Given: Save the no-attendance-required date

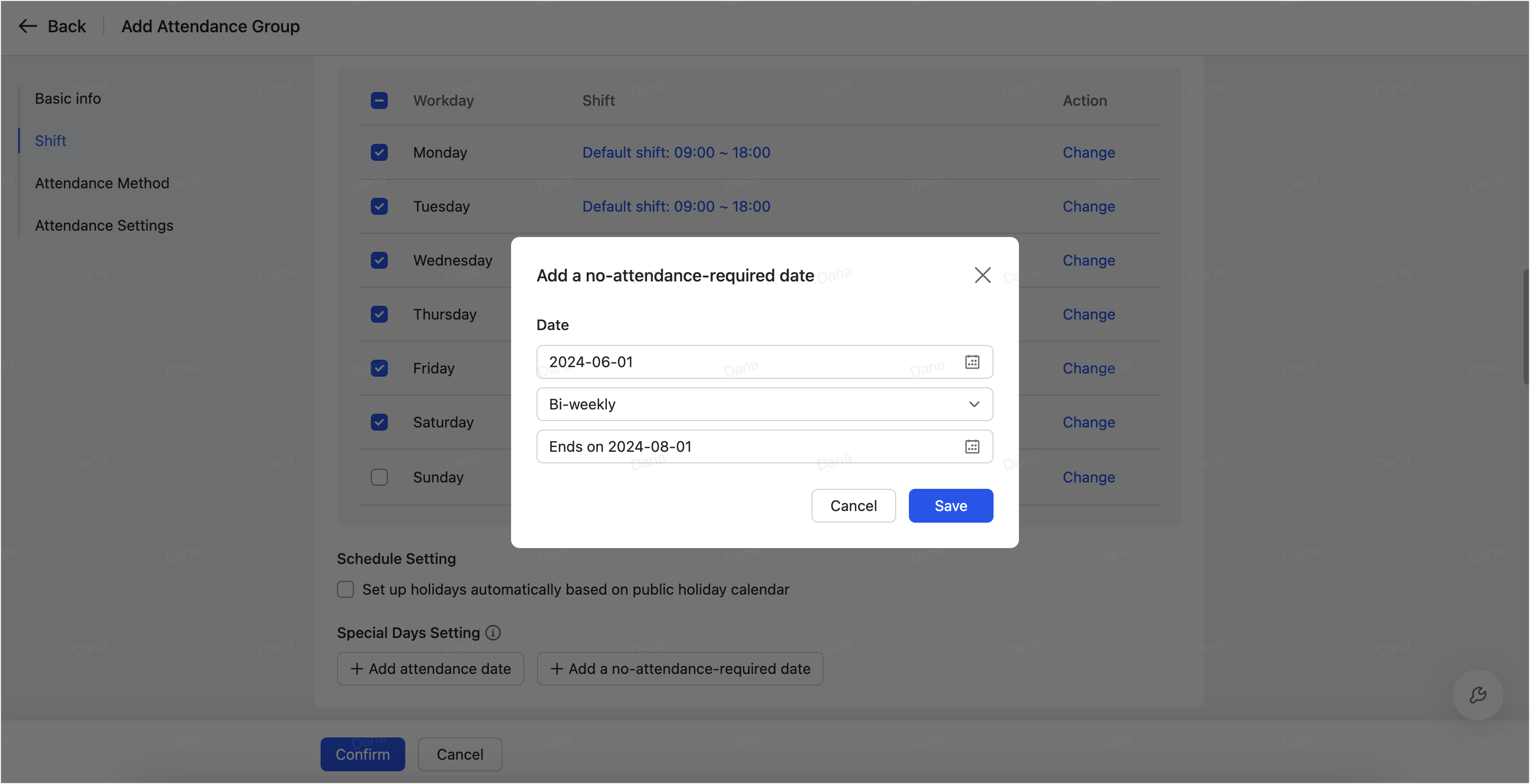Looking at the screenshot, I should click(x=950, y=505).
